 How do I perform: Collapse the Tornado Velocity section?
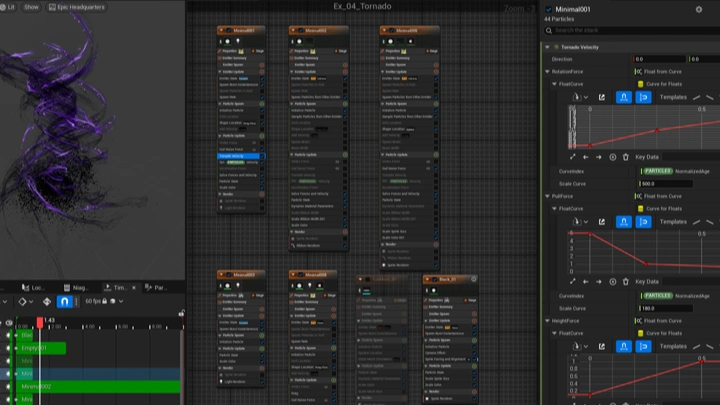pos(547,47)
